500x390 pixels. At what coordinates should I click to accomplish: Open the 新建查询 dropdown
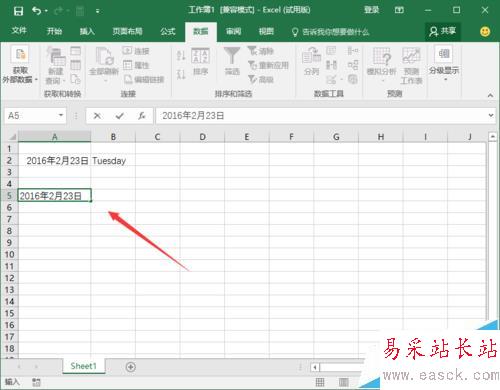tap(55, 66)
